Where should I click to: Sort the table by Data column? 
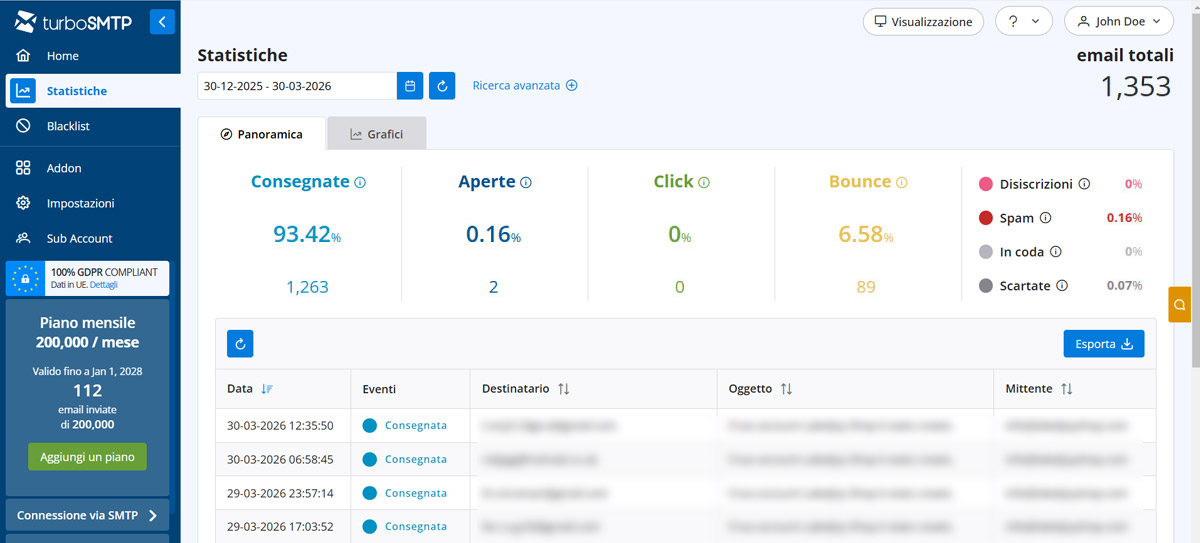(x=266, y=389)
